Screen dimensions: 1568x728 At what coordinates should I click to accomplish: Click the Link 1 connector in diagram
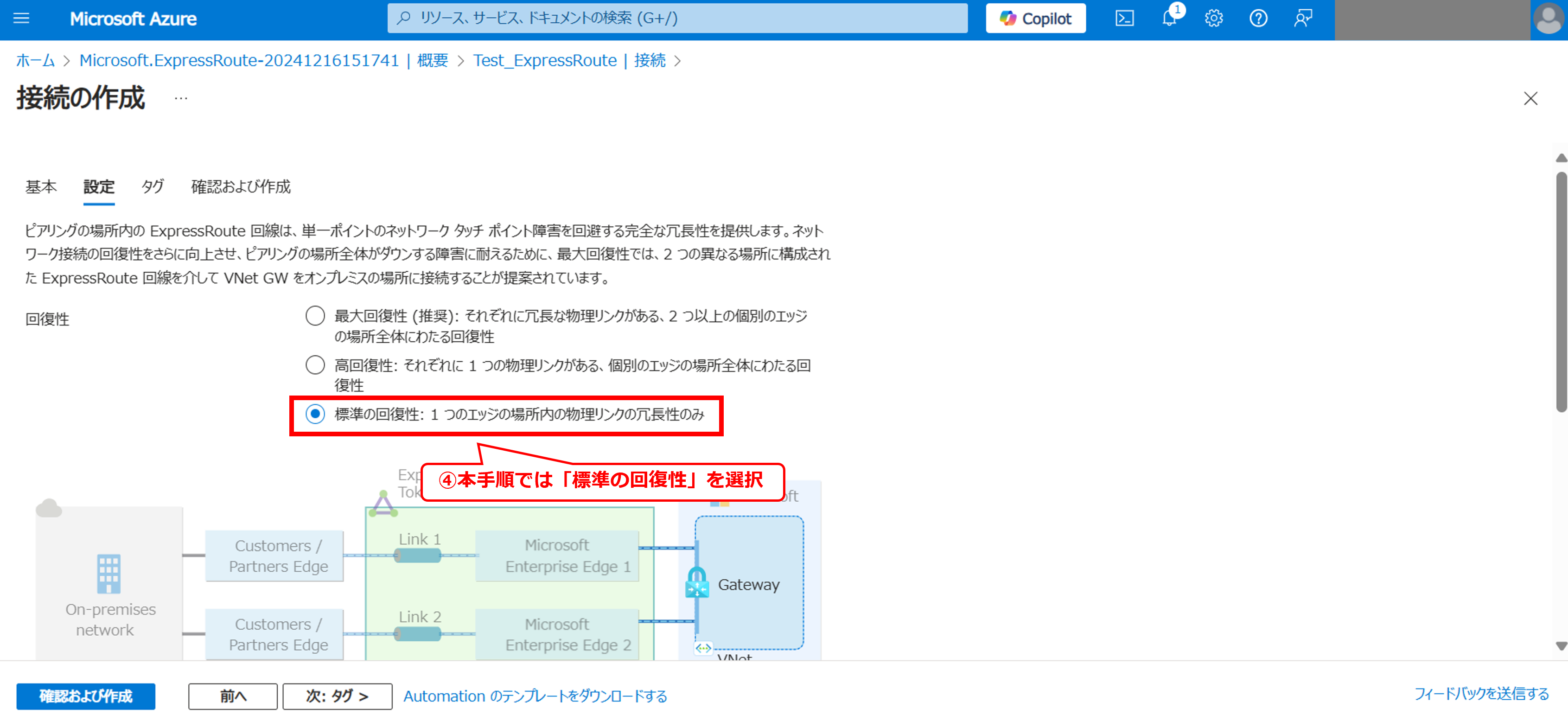pos(418,555)
